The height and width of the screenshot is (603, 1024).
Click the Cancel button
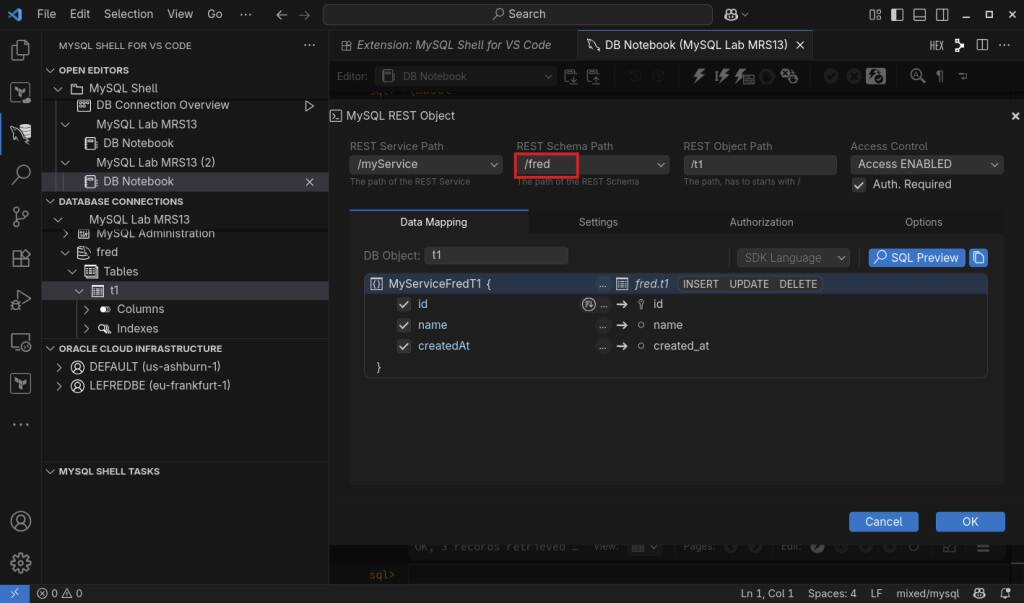point(884,521)
